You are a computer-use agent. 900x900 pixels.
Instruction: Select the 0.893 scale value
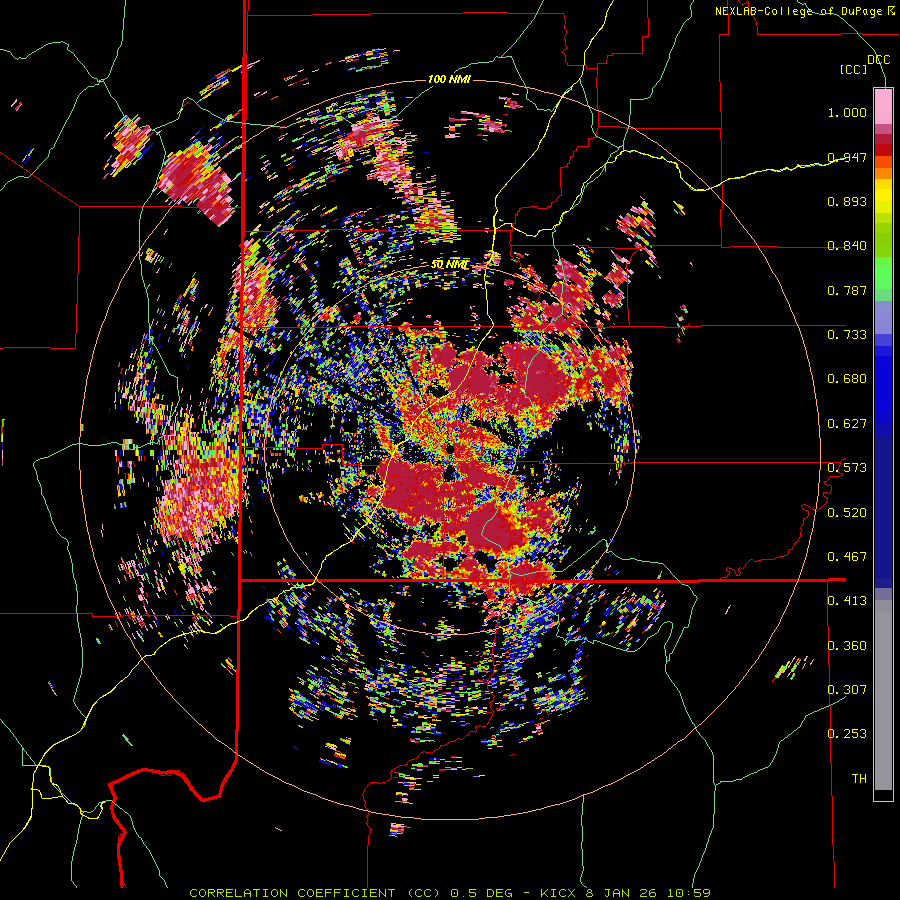click(x=847, y=201)
